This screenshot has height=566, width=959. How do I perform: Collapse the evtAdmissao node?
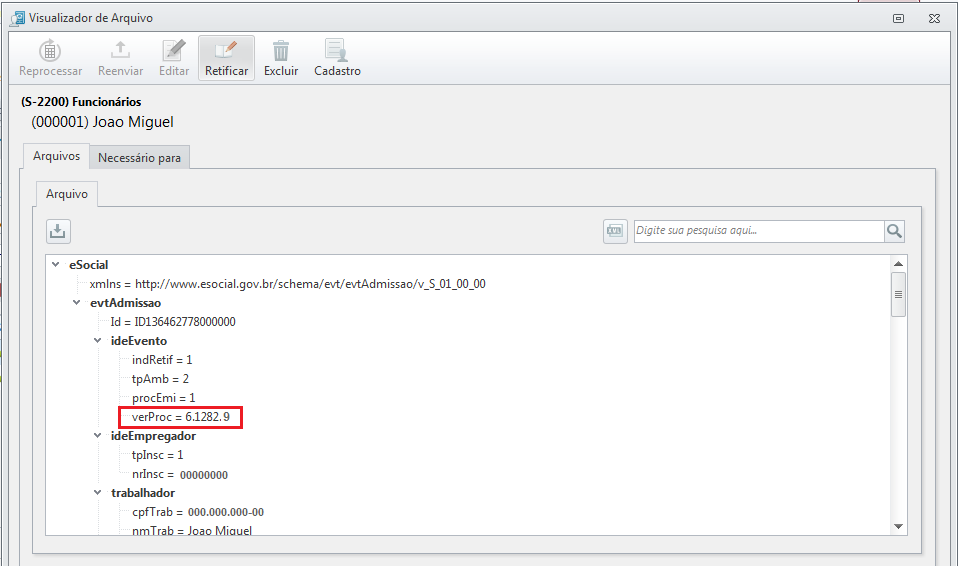tap(76, 302)
